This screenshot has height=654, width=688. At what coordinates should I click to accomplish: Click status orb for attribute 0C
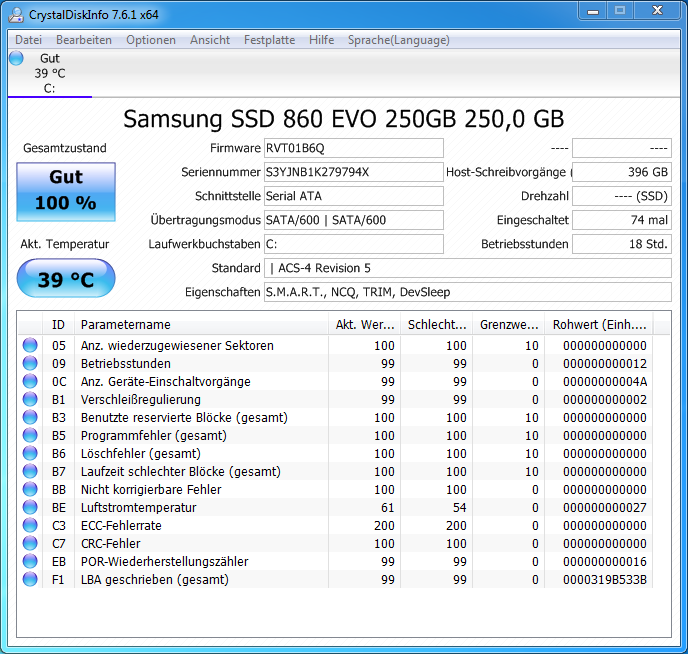pyautogui.click(x=30, y=381)
